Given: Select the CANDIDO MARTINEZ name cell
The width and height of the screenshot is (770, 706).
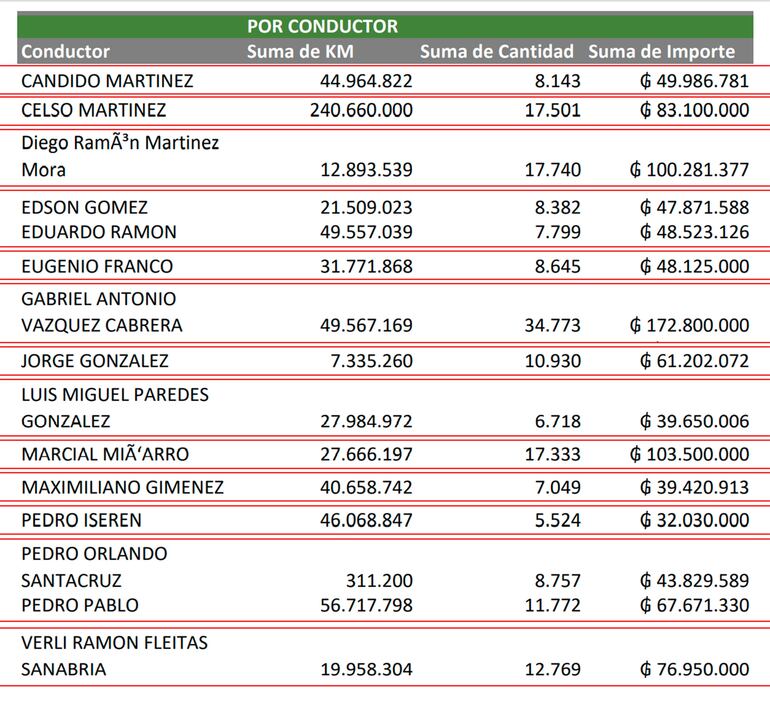Looking at the screenshot, I should [x=107, y=81].
